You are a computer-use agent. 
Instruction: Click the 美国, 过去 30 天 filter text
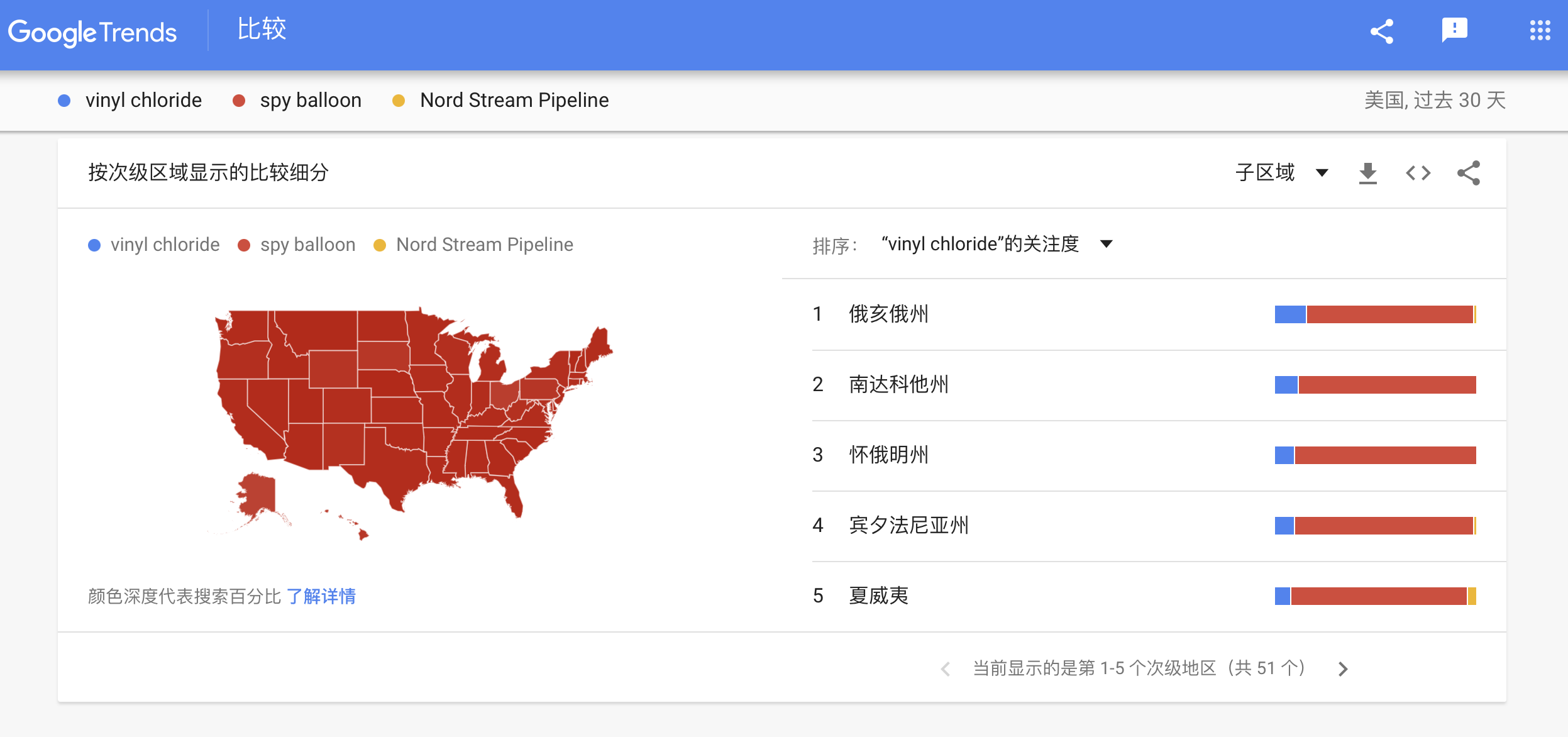click(1434, 100)
